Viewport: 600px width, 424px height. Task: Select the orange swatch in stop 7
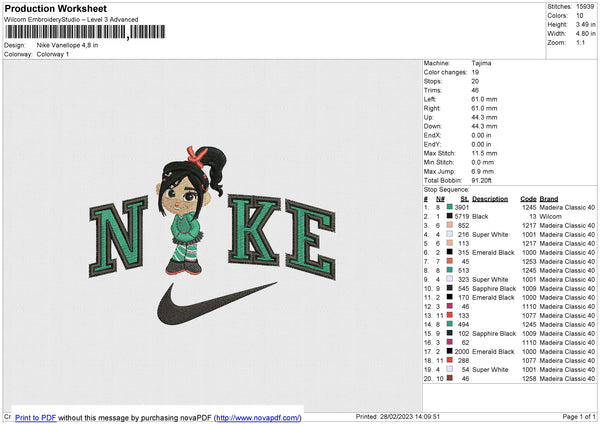450,261
